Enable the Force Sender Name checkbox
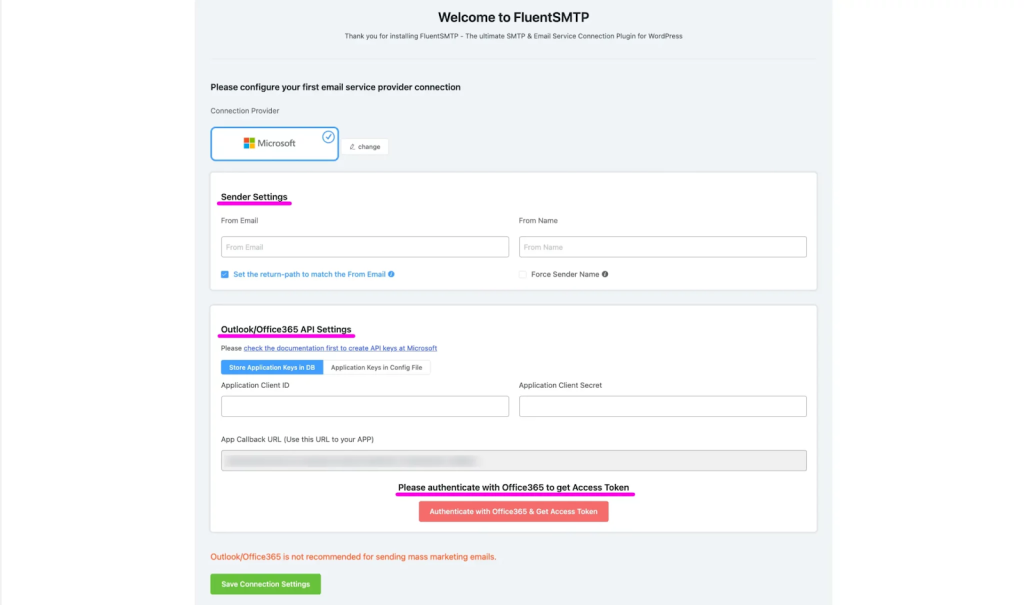Screen dimensions: 1024x605 pos(523,274)
